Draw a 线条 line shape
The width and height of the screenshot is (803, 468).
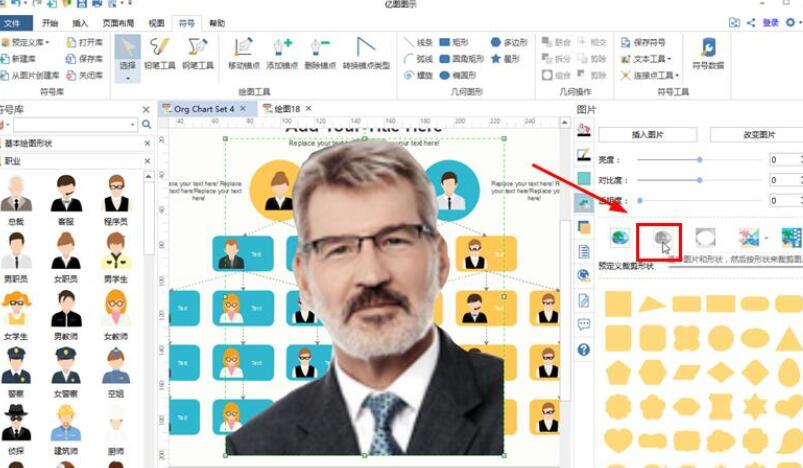coord(418,42)
